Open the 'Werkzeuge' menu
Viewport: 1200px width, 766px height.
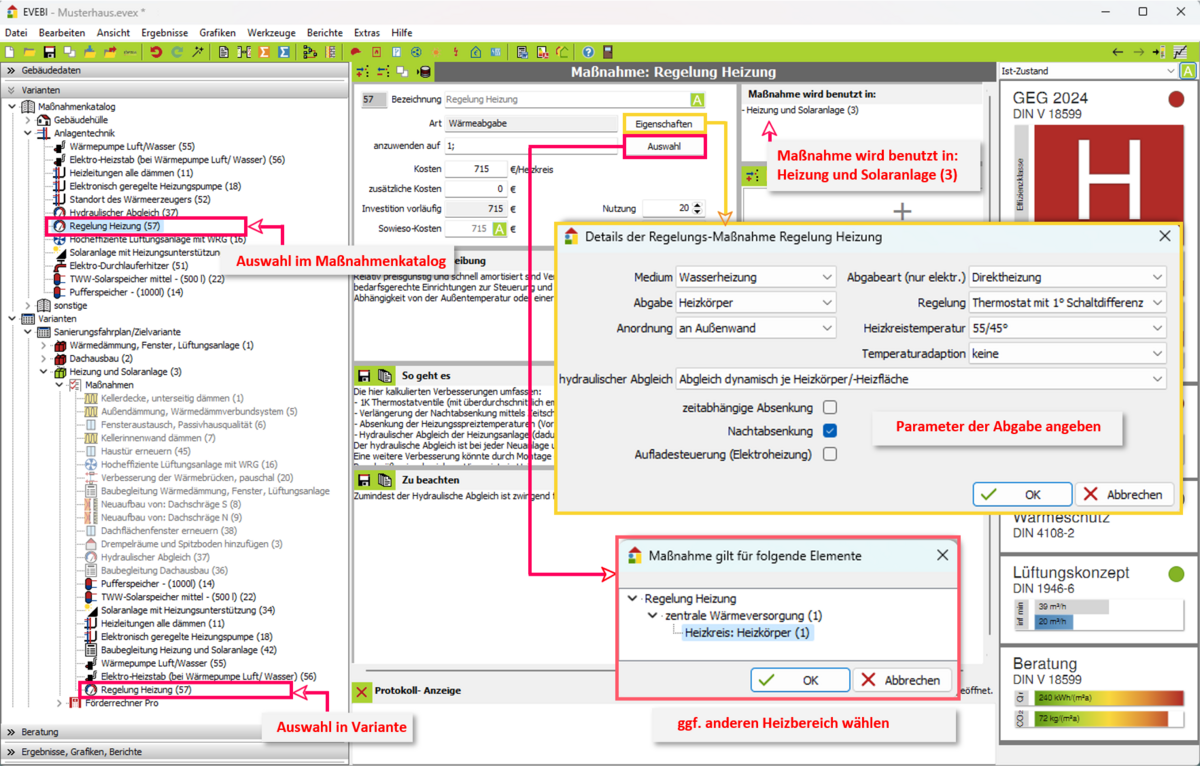point(271,33)
